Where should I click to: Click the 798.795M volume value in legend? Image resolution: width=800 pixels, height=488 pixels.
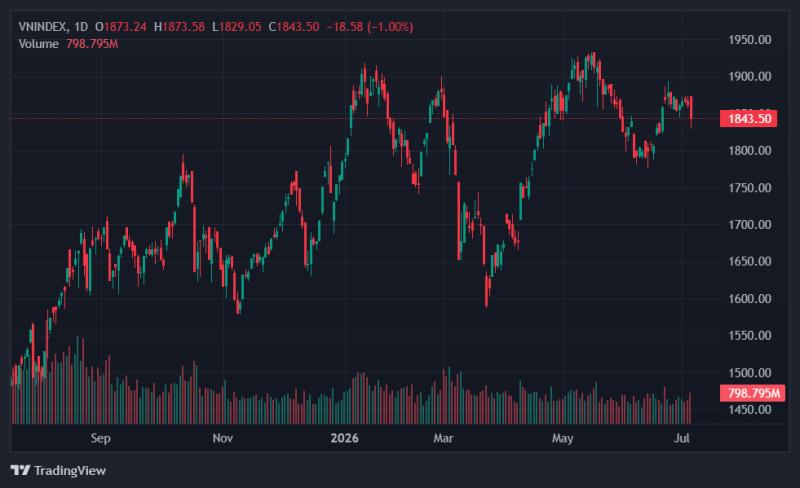[x=92, y=44]
